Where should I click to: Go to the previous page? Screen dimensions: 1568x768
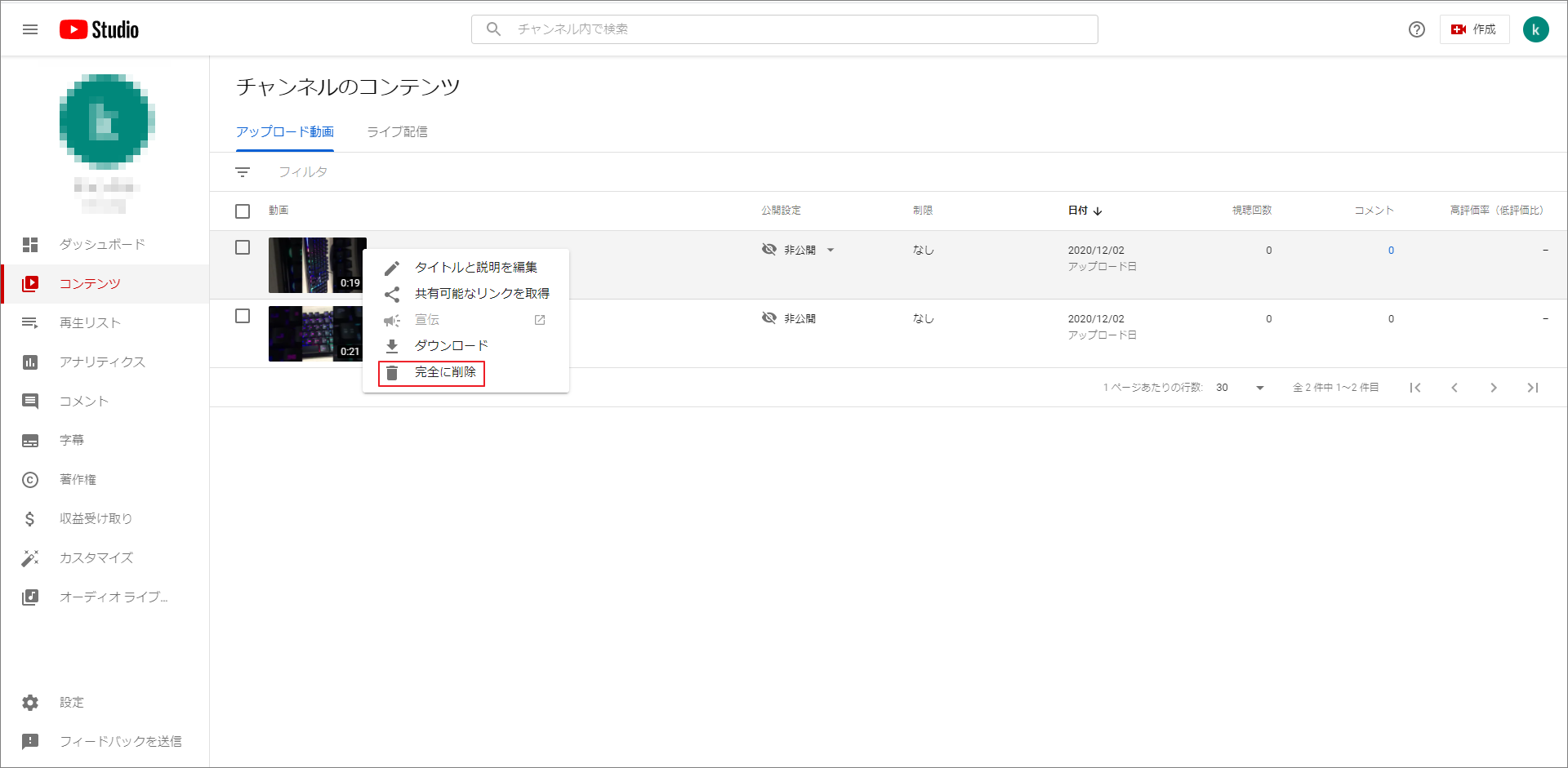coord(1454,388)
